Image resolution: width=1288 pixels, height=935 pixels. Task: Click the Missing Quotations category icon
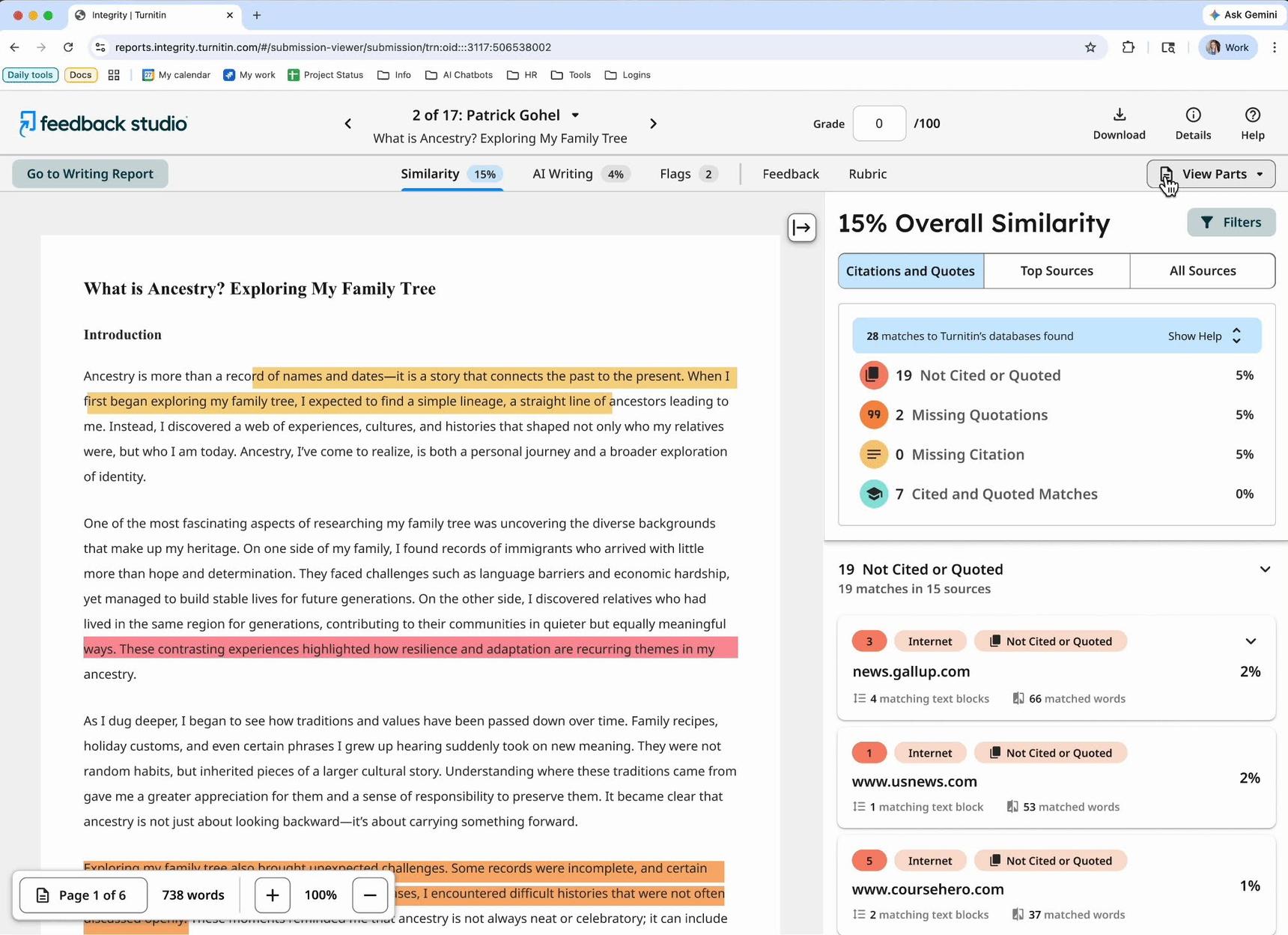[873, 415]
